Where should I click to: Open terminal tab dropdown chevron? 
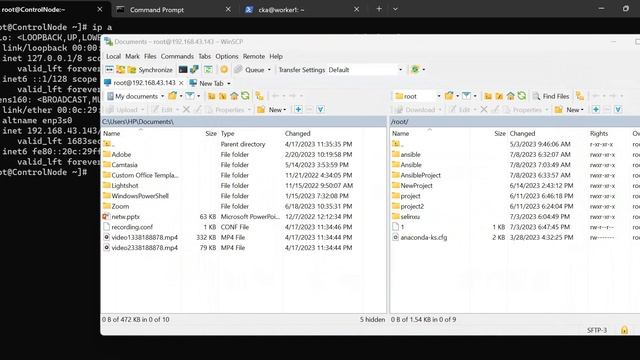click(395, 9)
